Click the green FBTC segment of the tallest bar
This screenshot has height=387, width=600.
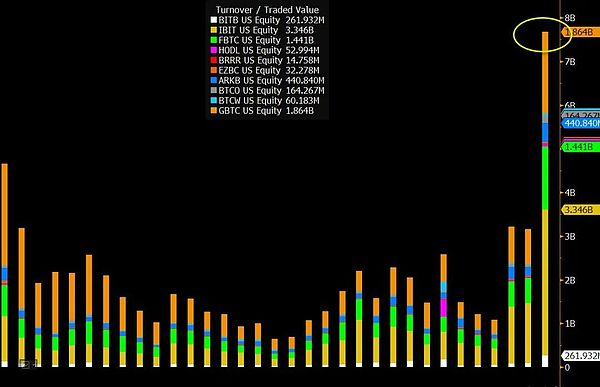point(545,178)
